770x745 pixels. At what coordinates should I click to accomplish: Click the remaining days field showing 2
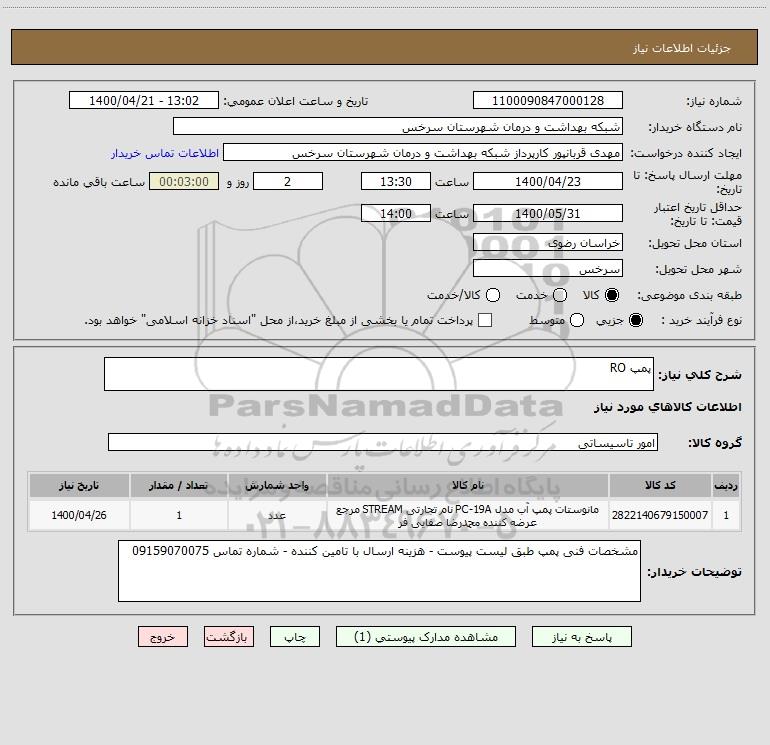(x=288, y=181)
